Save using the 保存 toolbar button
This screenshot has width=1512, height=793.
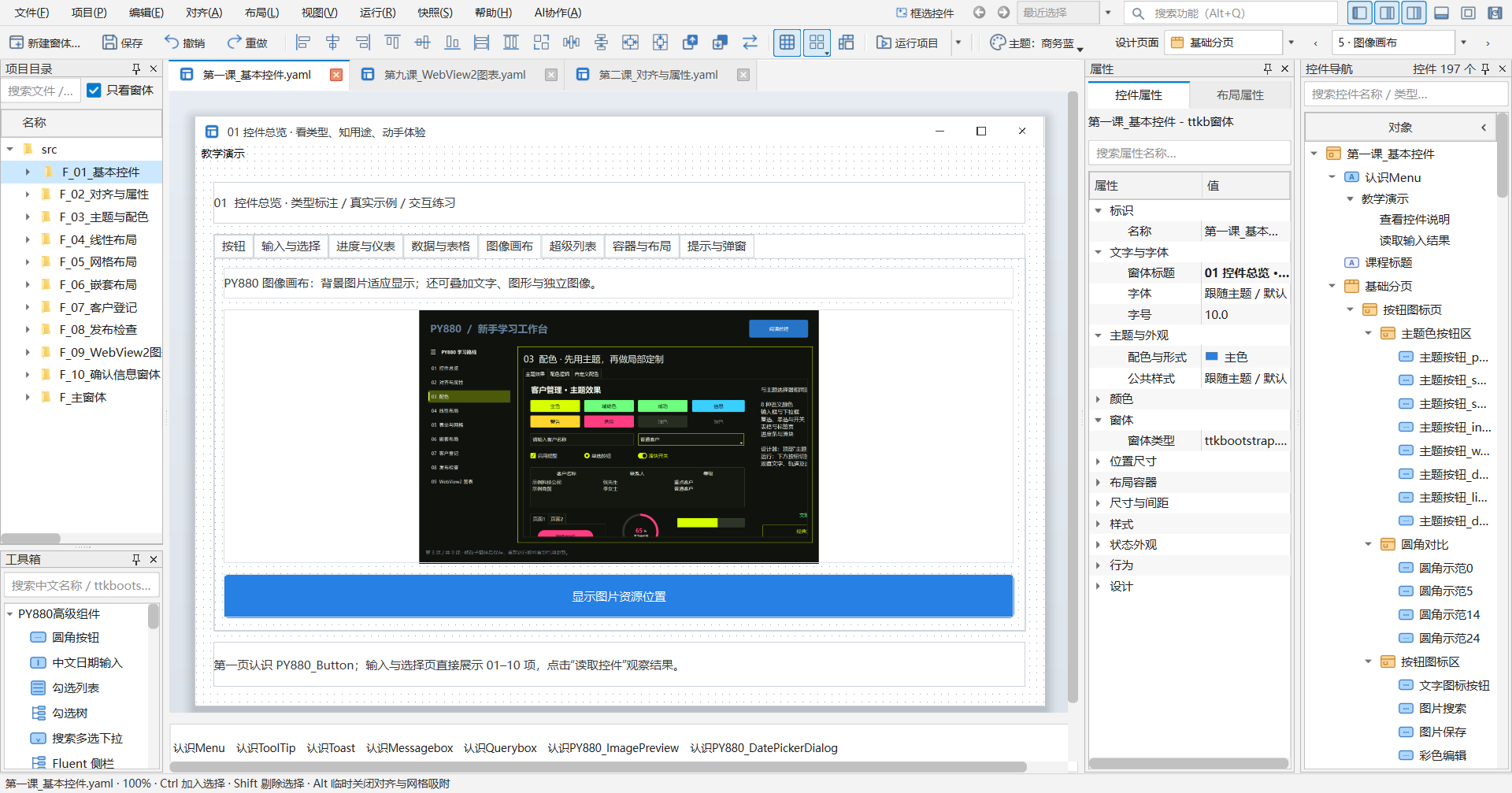click(123, 43)
